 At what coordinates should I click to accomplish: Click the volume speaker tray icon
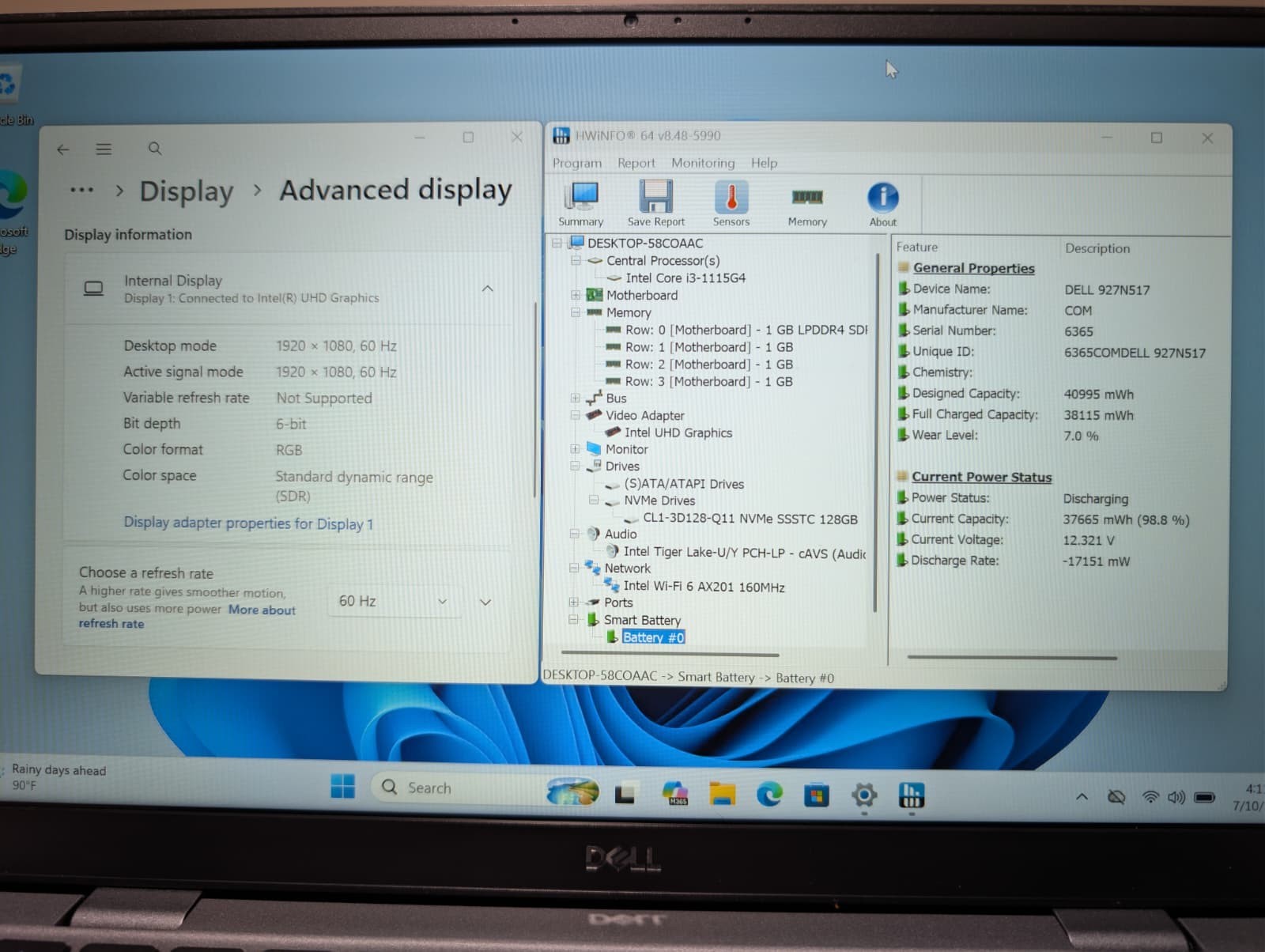coord(1176,797)
